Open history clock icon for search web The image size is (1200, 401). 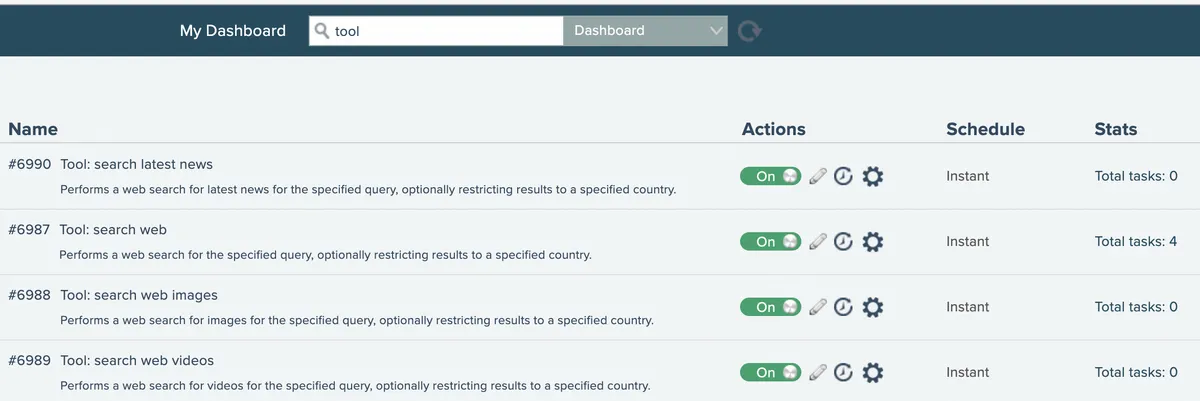[844, 242]
